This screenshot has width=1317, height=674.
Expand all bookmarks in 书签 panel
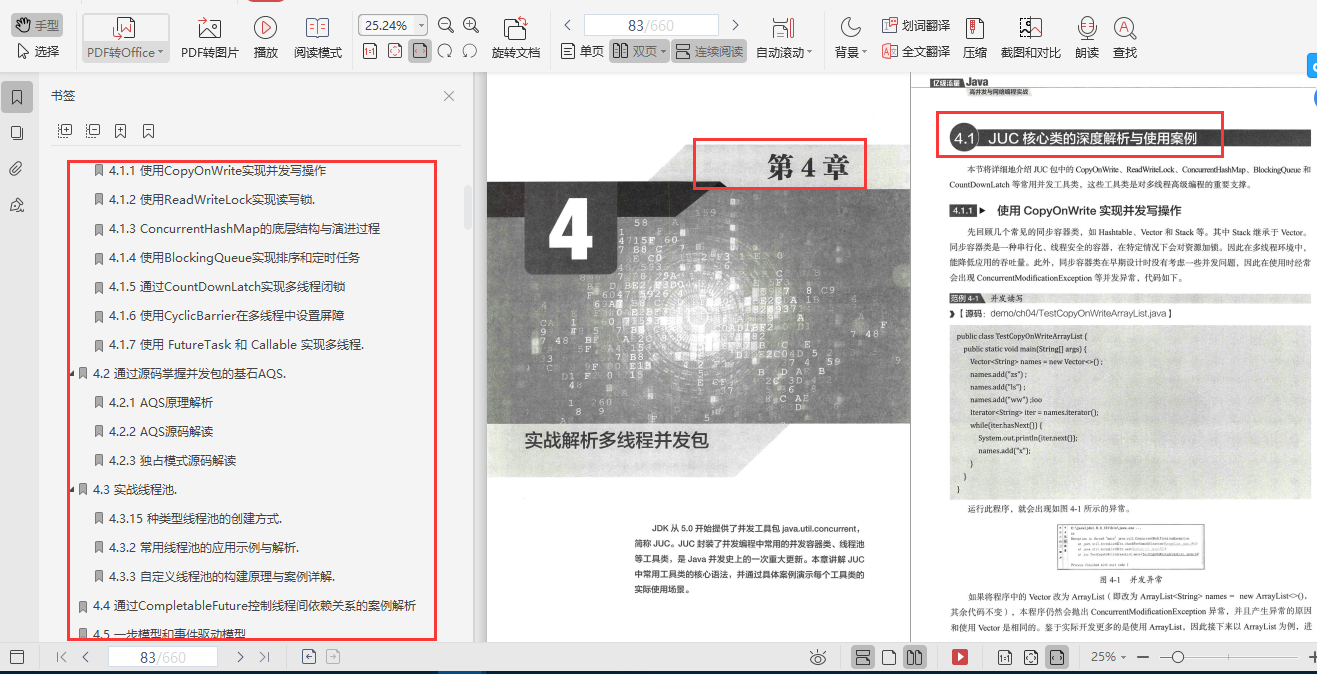(x=65, y=131)
